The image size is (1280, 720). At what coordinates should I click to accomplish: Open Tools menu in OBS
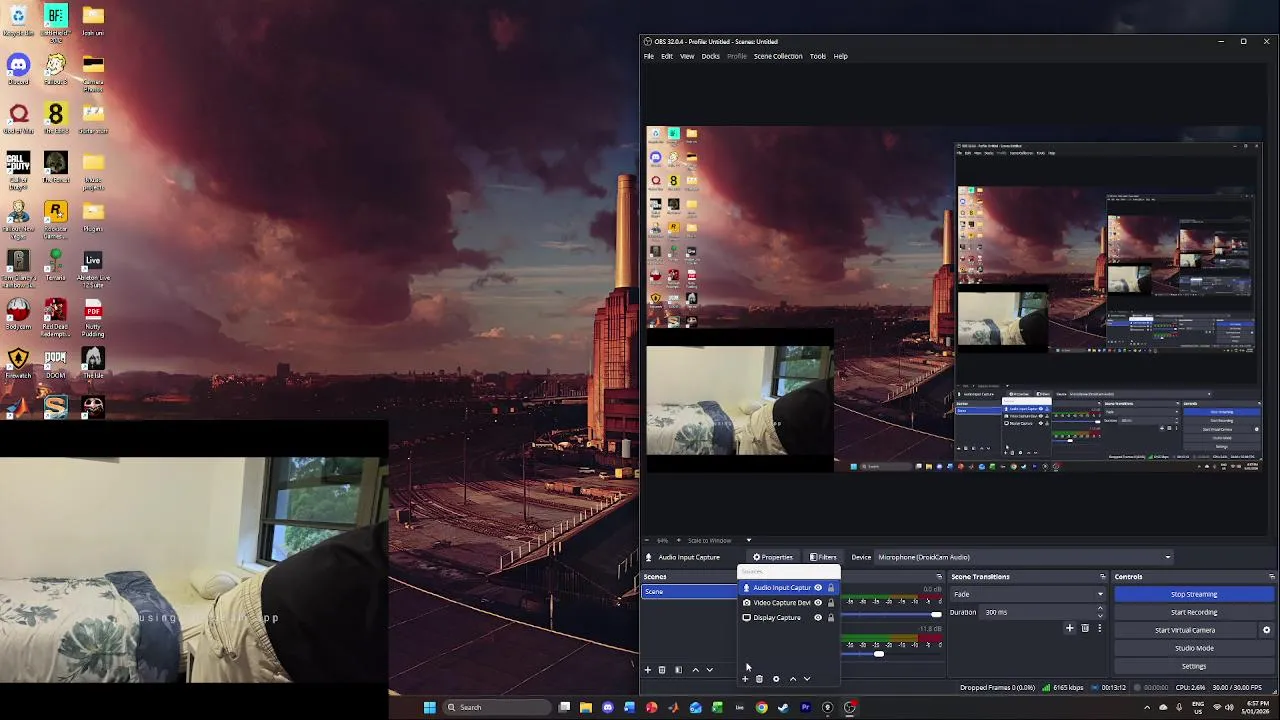click(818, 56)
